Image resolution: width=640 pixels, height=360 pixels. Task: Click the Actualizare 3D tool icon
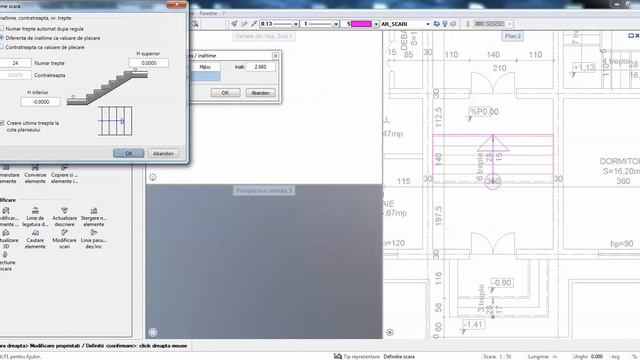click(x=6, y=233)
